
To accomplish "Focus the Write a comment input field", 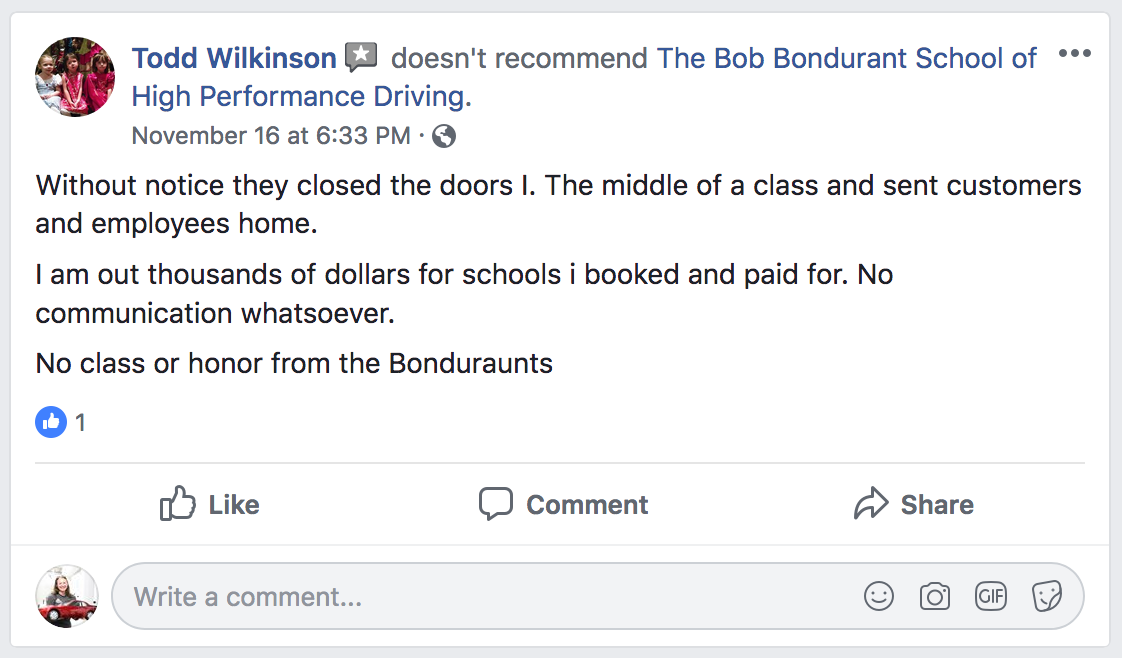I will (x=480, y=597).
